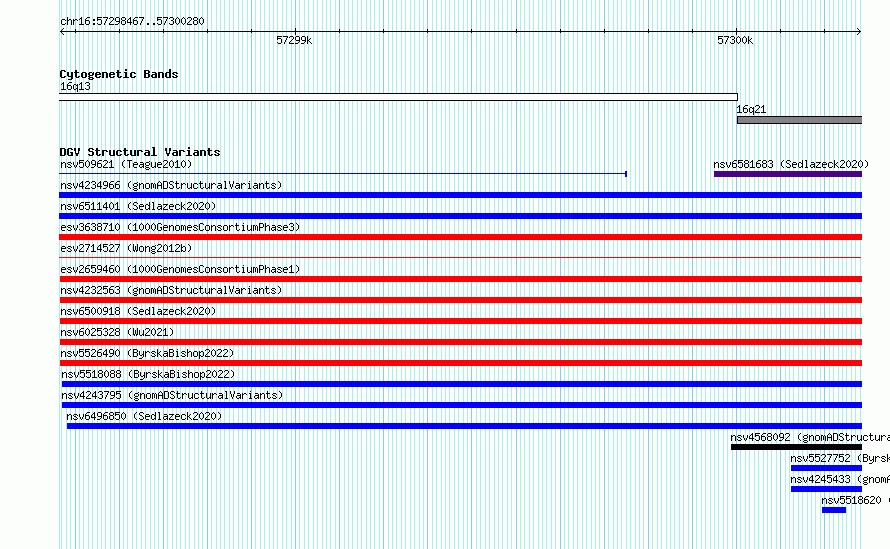
Task: Select the 16q13 cytogenetic band bar
Action: point(398,97)
